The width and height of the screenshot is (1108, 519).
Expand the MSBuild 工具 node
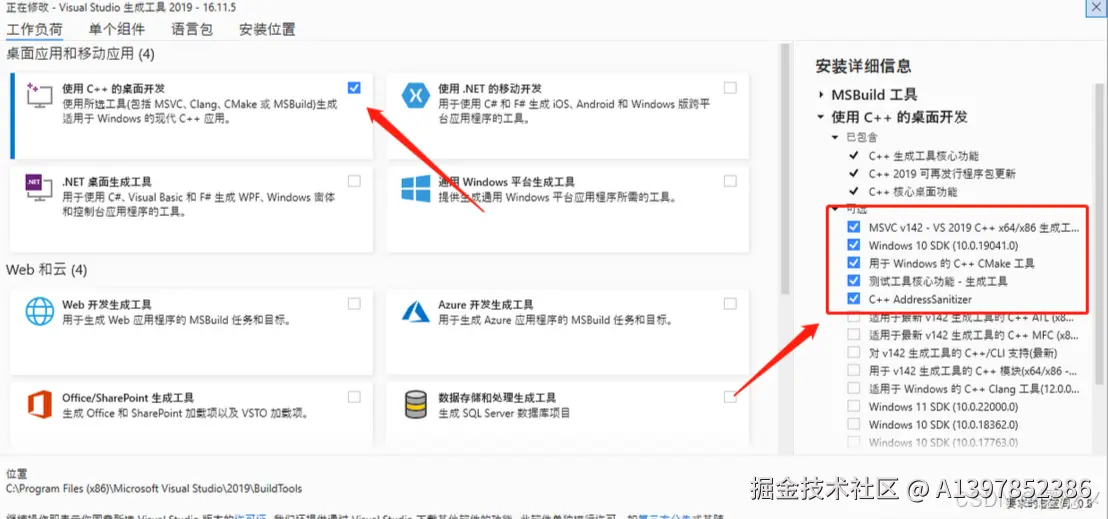[x=820, y=95]
